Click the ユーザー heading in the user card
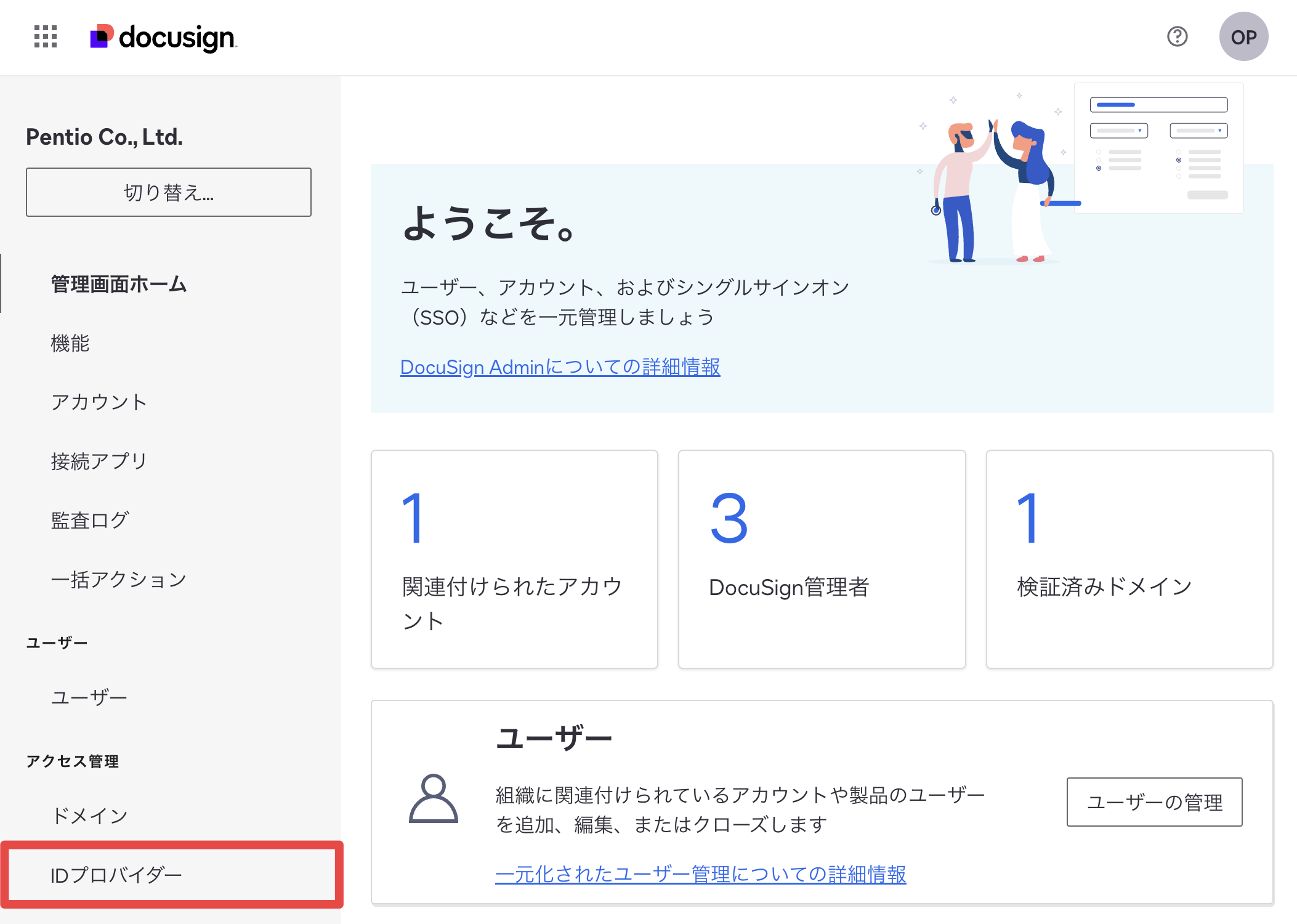This screenshot has height=924, width=1297. (554, 738)
